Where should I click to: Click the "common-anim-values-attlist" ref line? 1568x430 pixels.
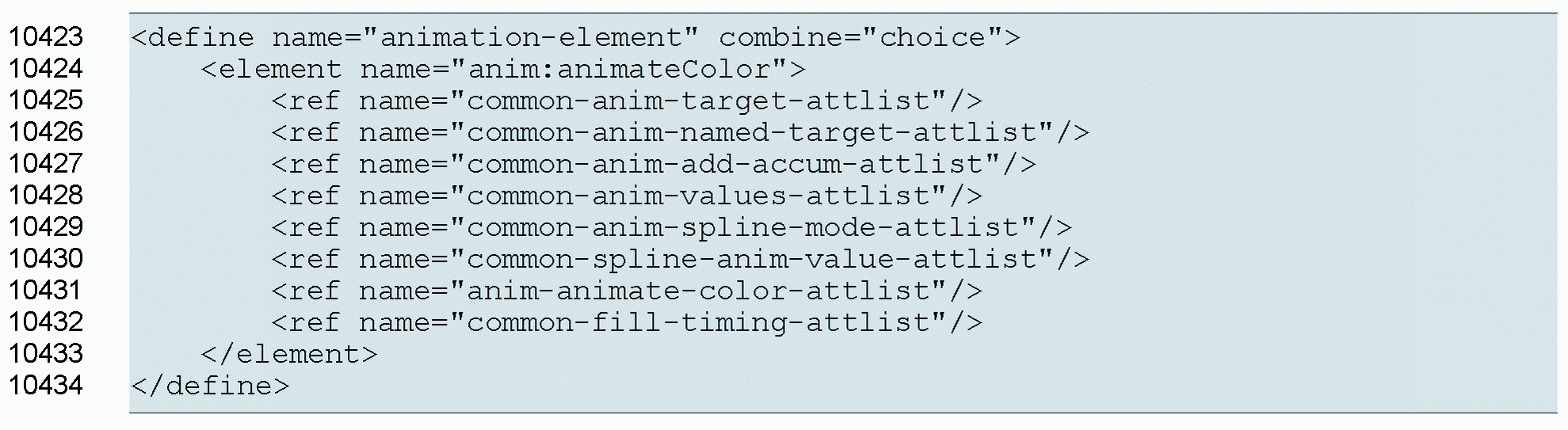tap(626, 196)
